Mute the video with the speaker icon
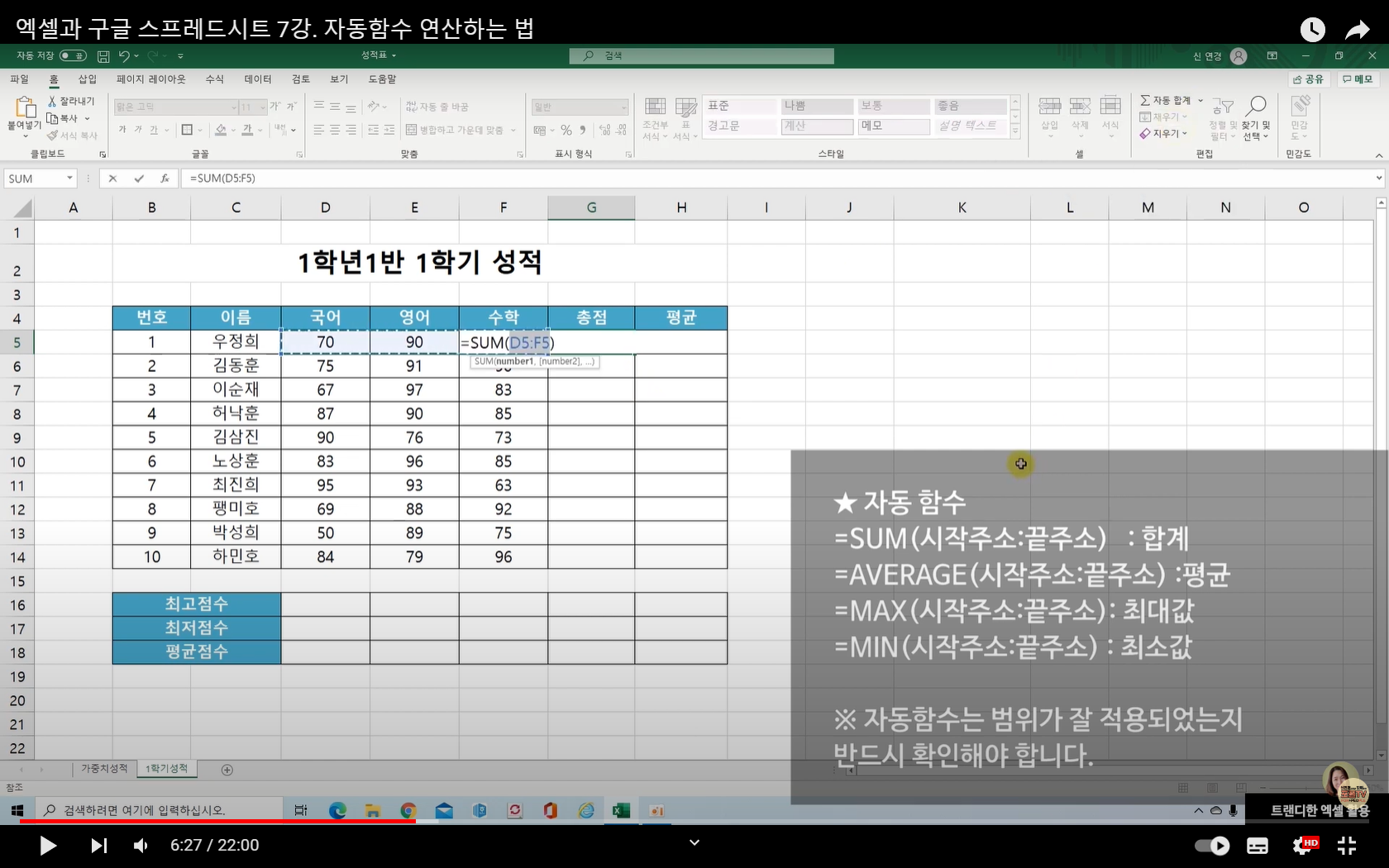The image size is (1389, 868). pos(141,846)
